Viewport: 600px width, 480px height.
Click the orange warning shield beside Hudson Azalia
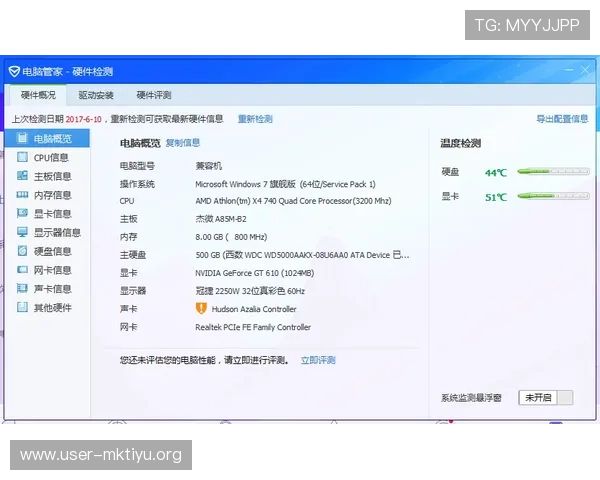click(x=201, y=309)
